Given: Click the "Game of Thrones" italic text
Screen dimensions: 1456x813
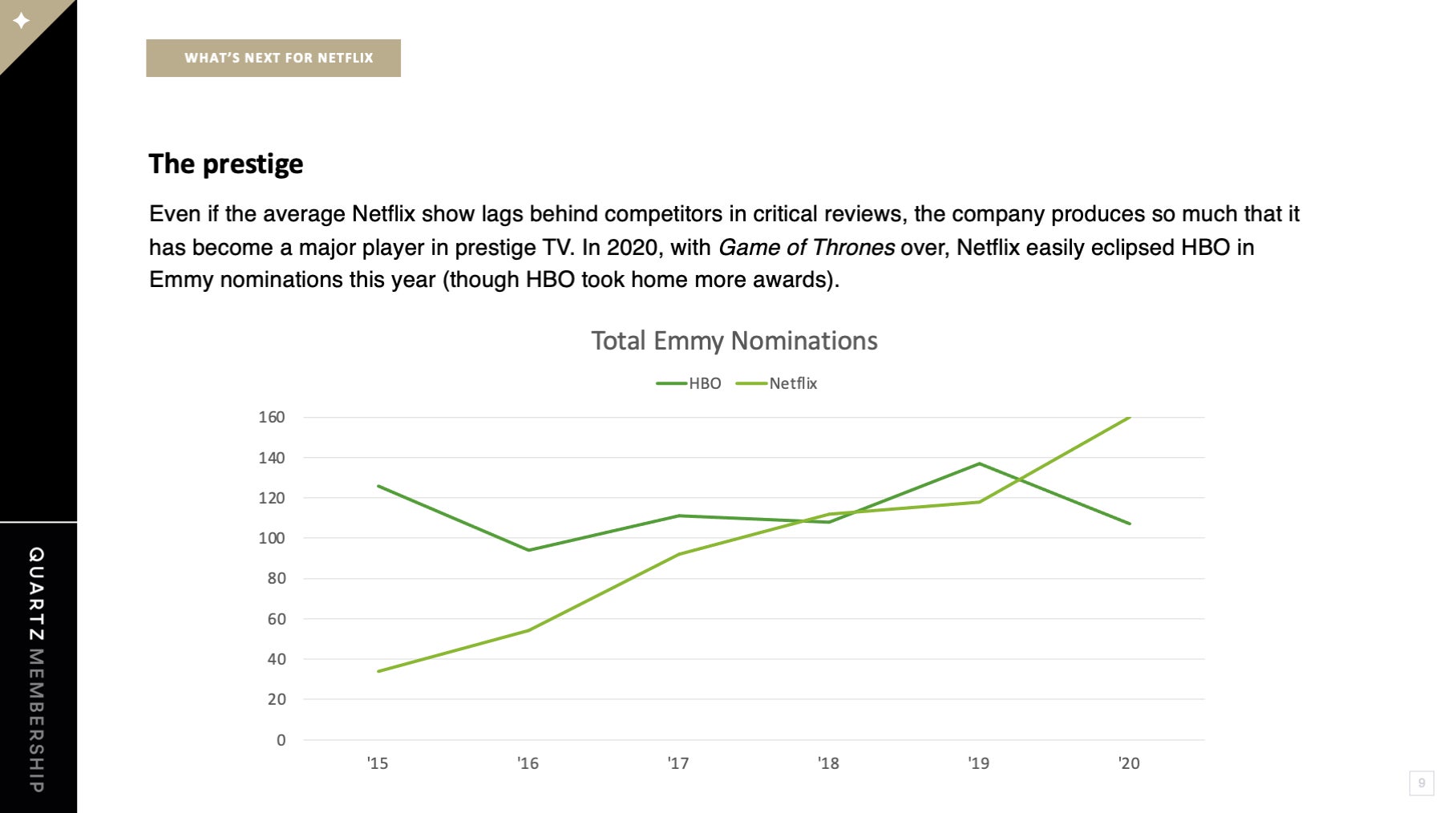Looking at the screenshot, I should coord(806,247).
